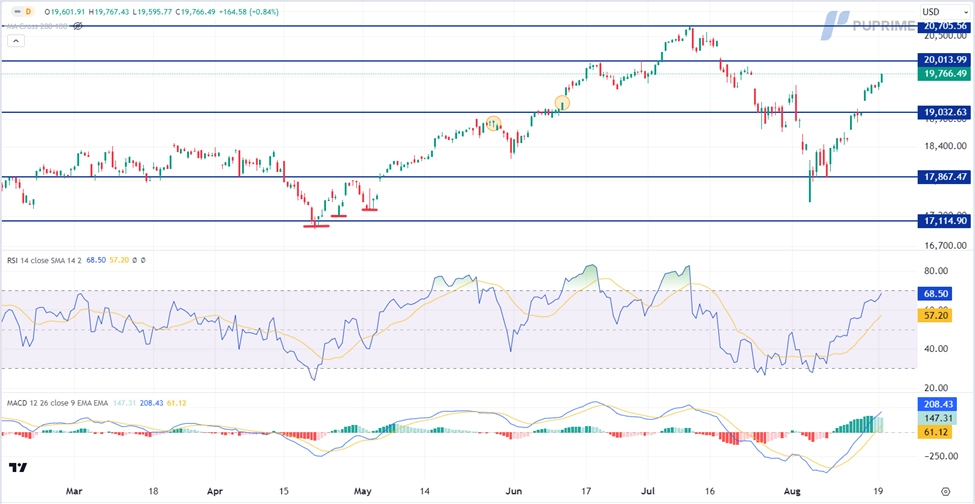Select the orange circle marker near mid-June breakout

point(562,103)
